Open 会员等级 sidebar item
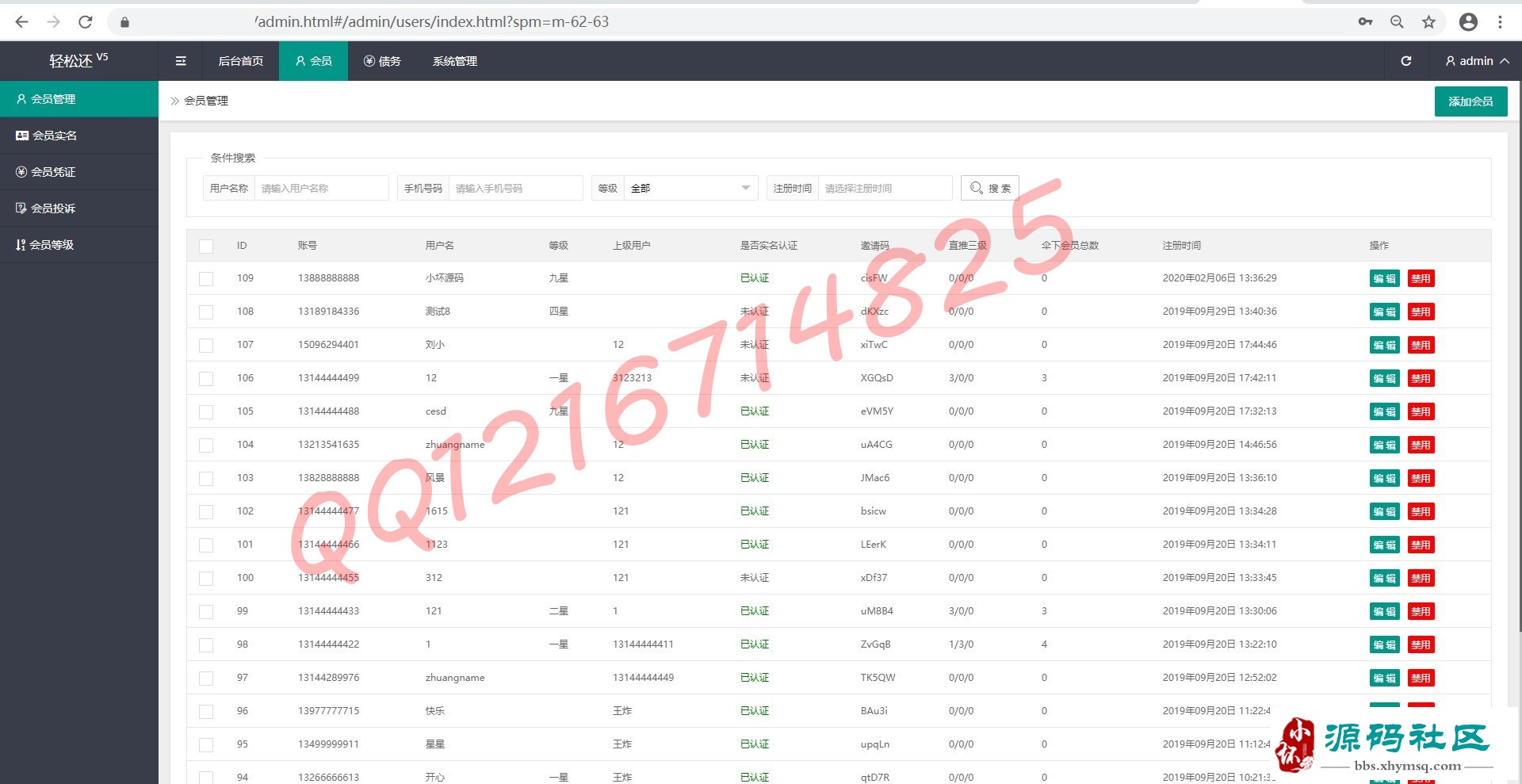Screen dimensions: 1522x784 point(79,245)
